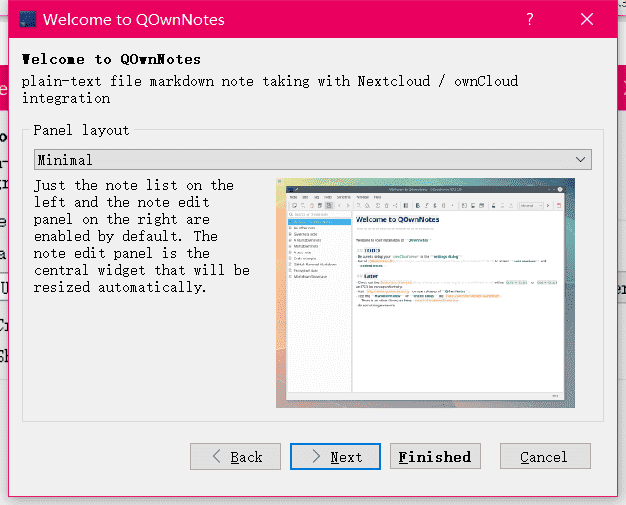Click the help question mark in title bar
The image size is (626, 505).
[530, 19]
